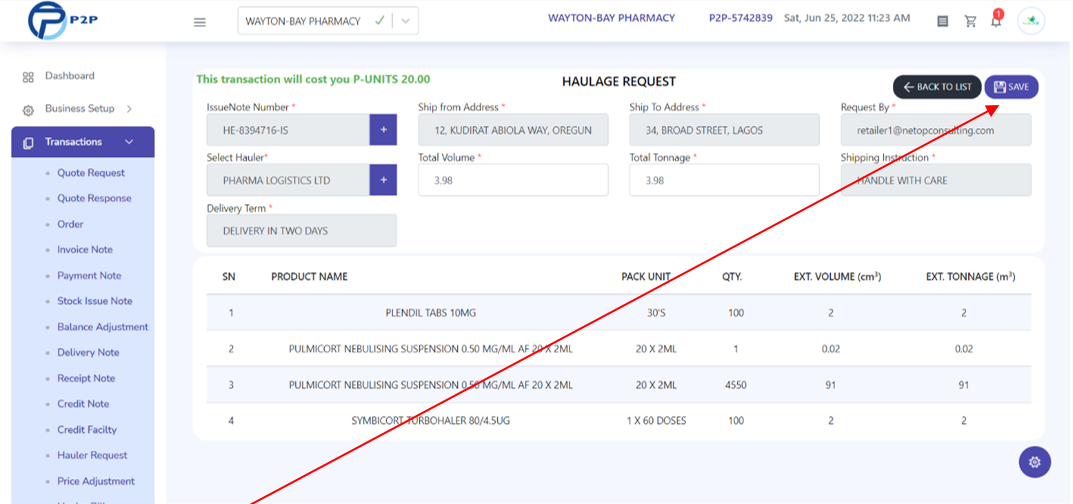Click the 0.02 ext. volume value

pos(830,349)
